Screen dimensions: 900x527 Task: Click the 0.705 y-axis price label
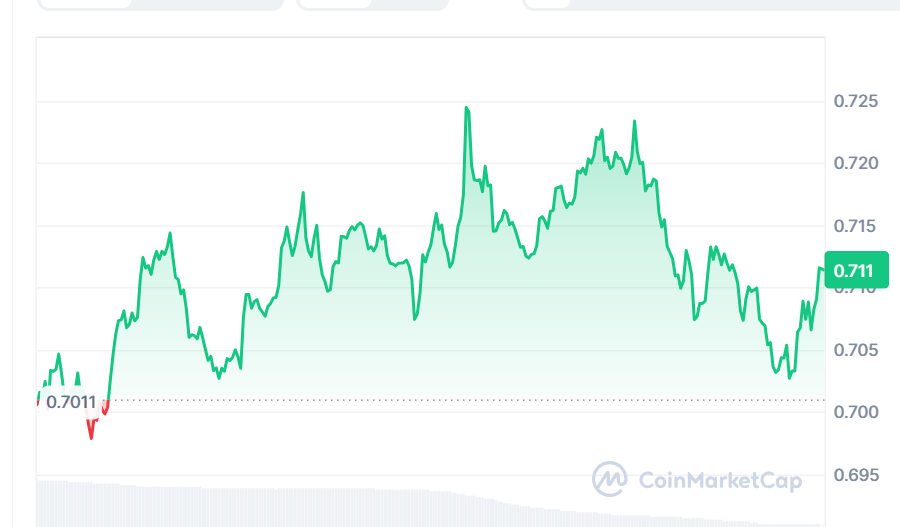[x=855, y=350]
